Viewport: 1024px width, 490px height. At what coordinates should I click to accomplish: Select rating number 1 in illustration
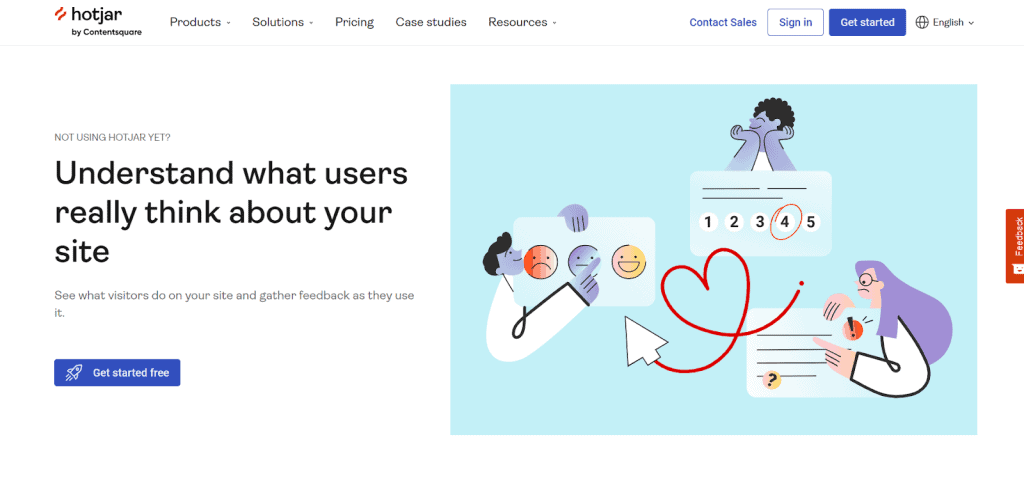click(708, 222)
